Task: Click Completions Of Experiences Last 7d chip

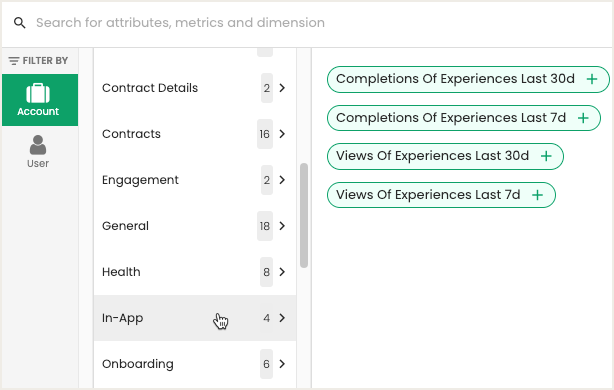Action: [x=464, y=118]
